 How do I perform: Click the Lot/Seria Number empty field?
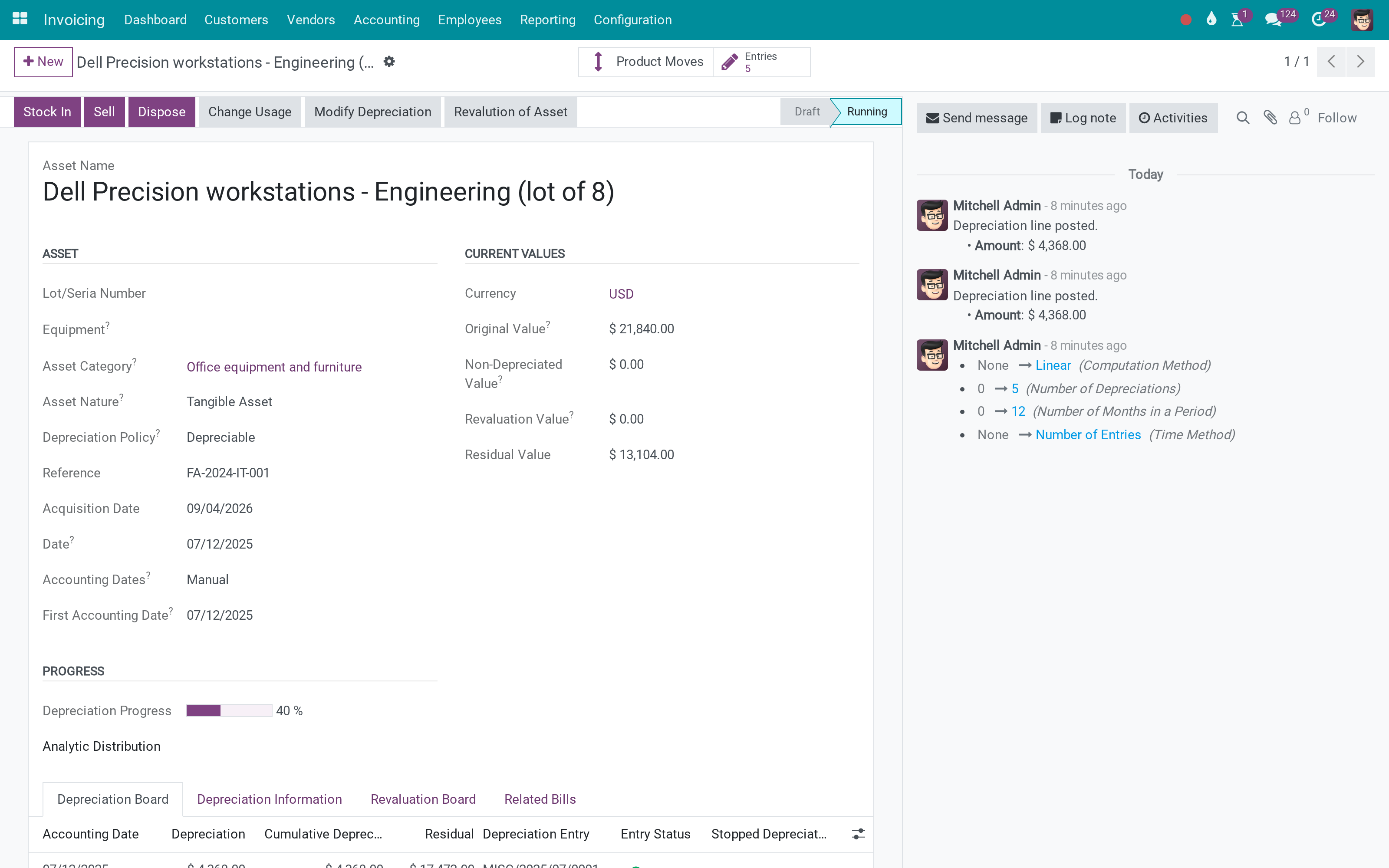pos(312,293)
